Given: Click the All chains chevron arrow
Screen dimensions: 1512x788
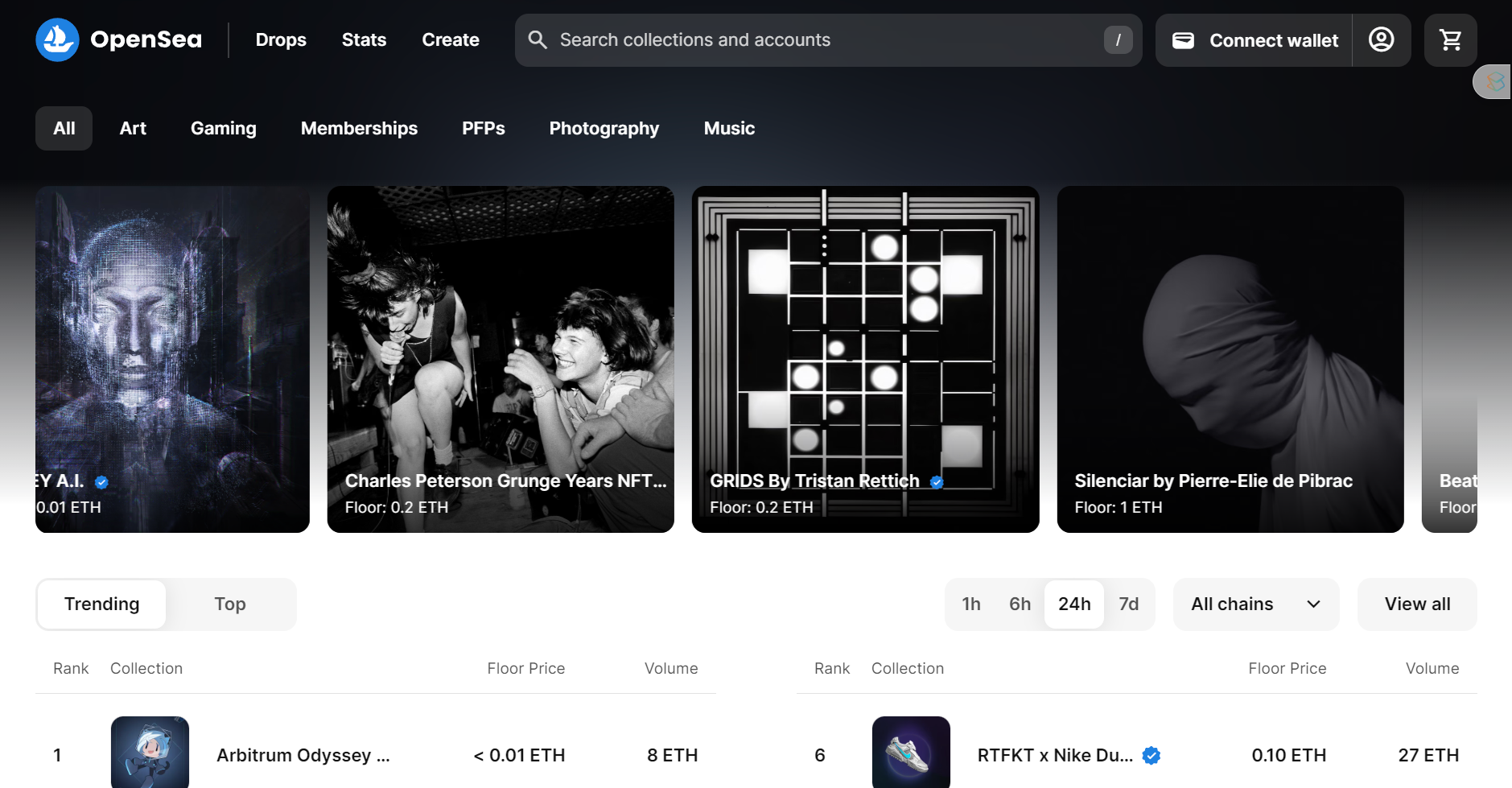Looking at the screenshot, I should [x=1313, y=604].
